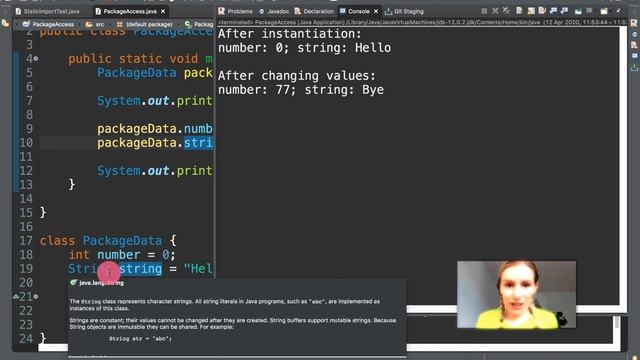
Task: Minimize the Console view panel
Action: click(619, 10)
